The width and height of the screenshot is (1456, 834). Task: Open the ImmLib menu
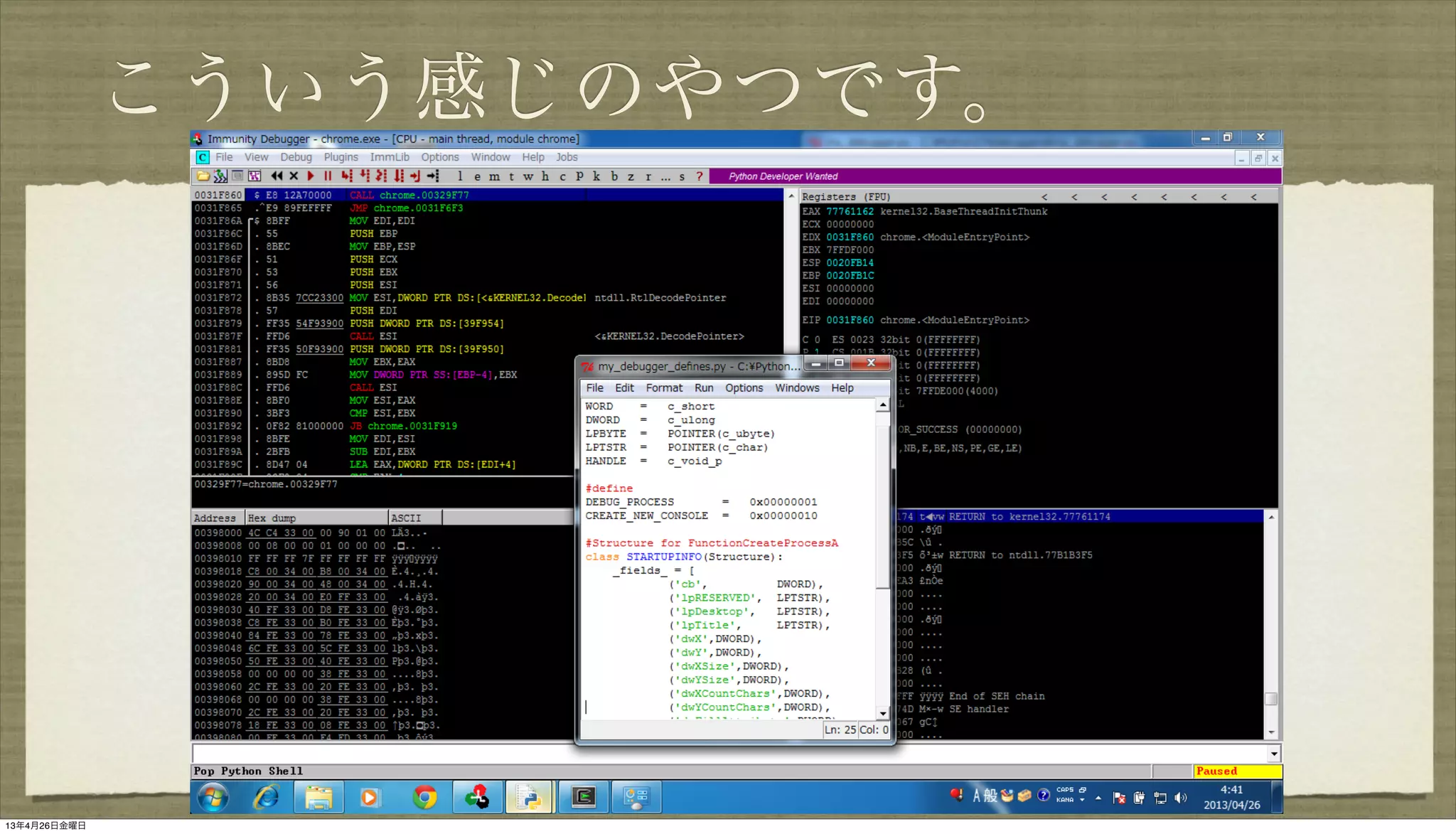click(389, 157)
